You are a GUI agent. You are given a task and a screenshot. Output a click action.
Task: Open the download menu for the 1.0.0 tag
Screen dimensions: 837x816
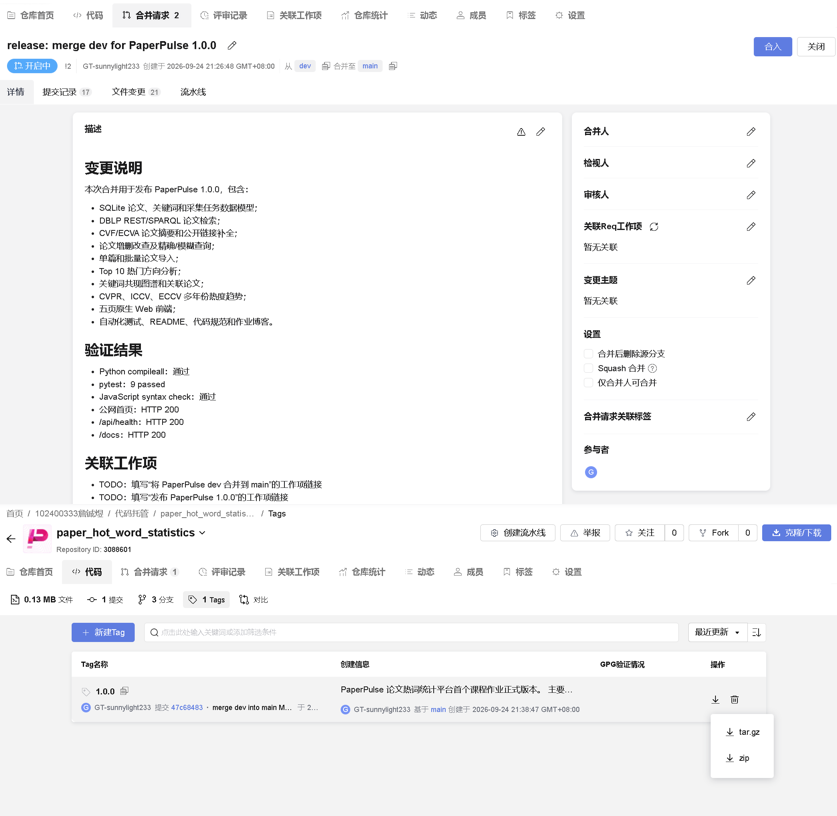click(x=715, y=700)
